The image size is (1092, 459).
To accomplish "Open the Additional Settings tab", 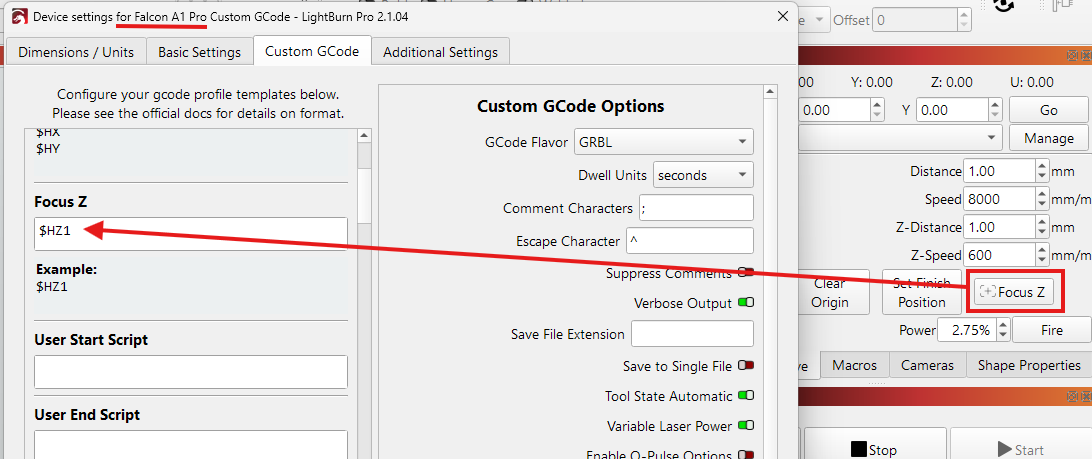I will click(440, 52).
